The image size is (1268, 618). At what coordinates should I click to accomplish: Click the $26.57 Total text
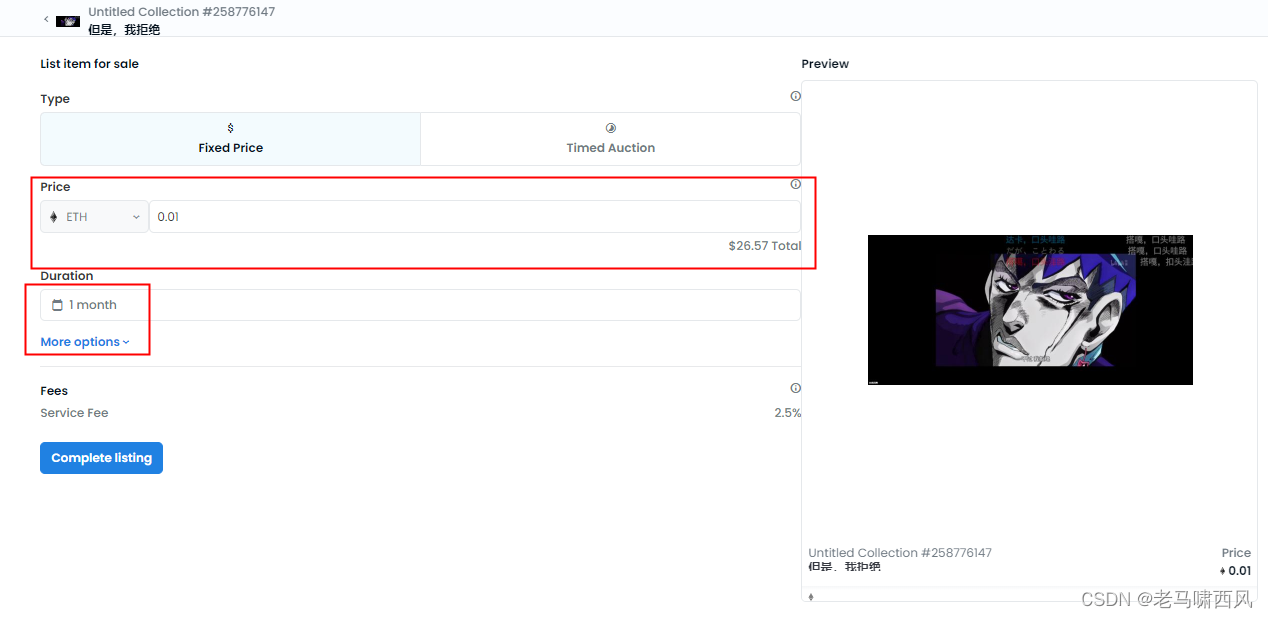pyautogui.click(x=764, y=246)
